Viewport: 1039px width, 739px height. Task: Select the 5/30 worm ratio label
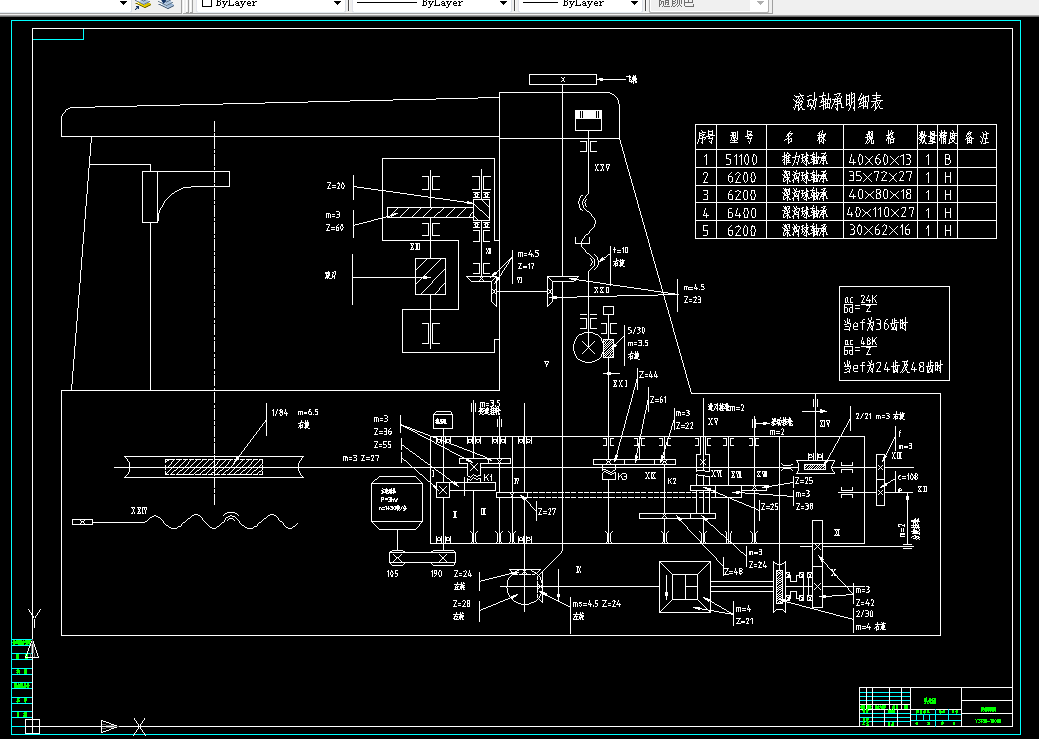click(636, 330)
